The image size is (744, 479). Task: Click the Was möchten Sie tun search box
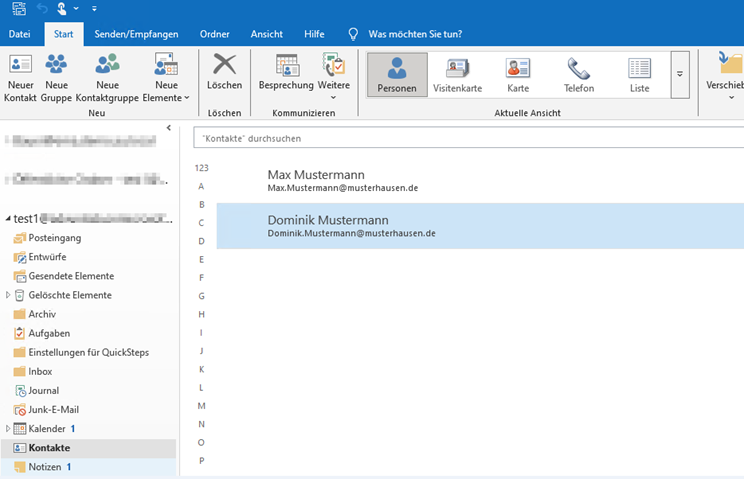[415, 34]
